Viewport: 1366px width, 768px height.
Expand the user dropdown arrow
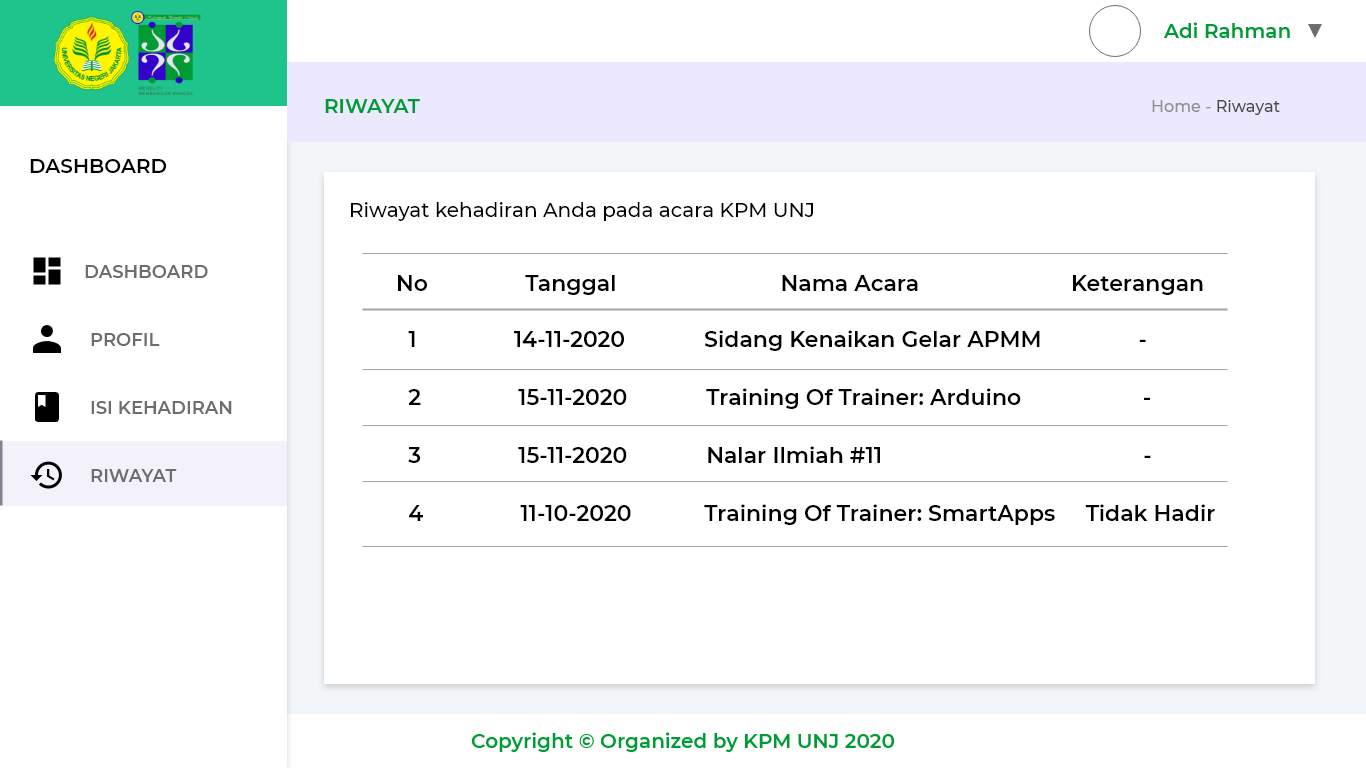[x=1315, y=31]
